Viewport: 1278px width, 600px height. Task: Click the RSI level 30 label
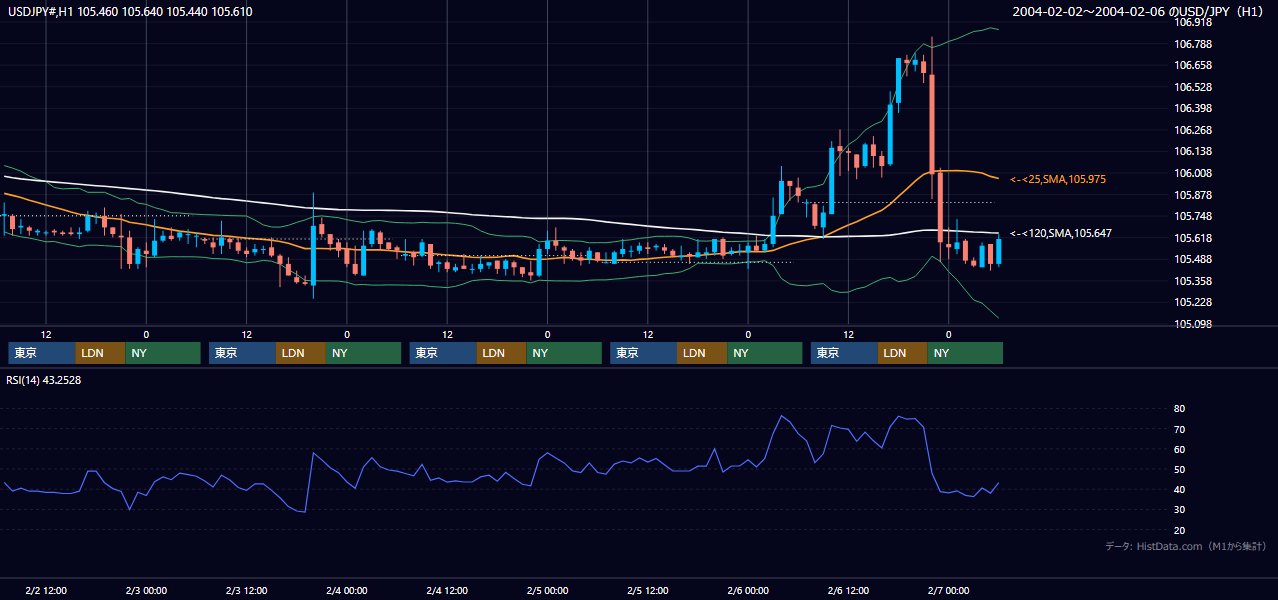pos(1179,509)
